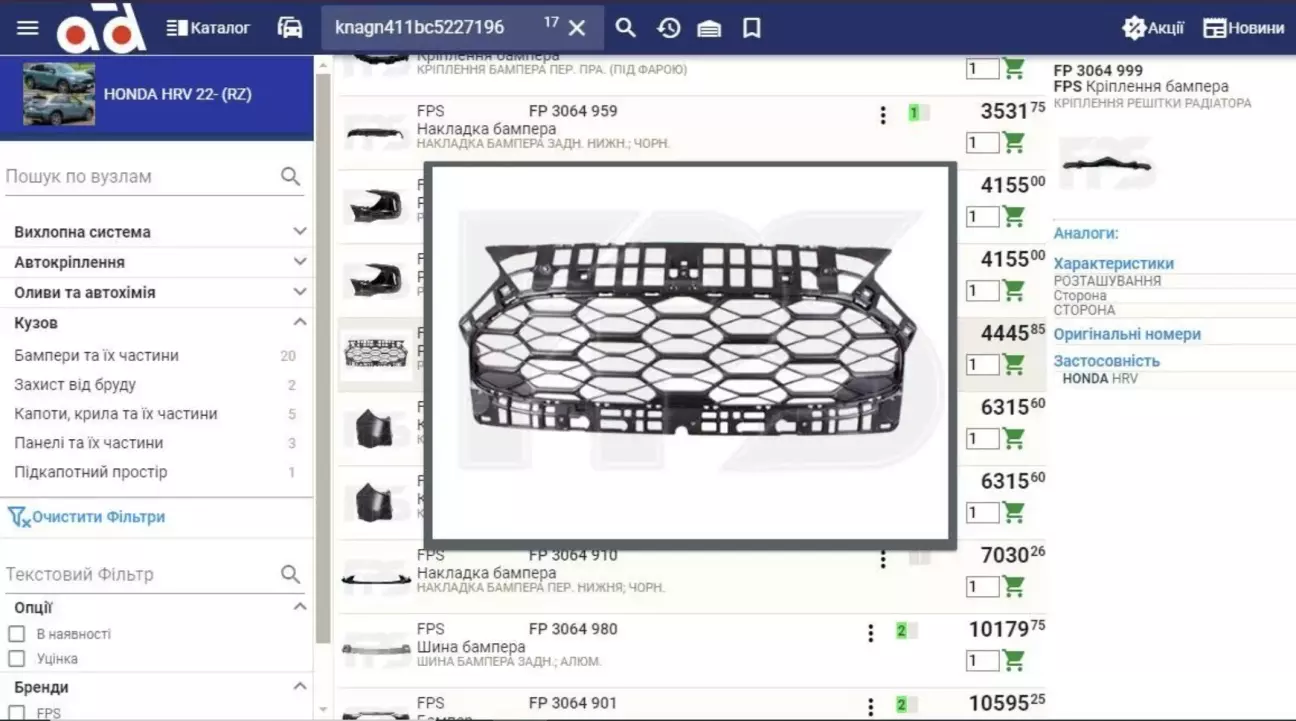Click Очистити Фільтри link
1296x721 pixels.
[87, 517]
